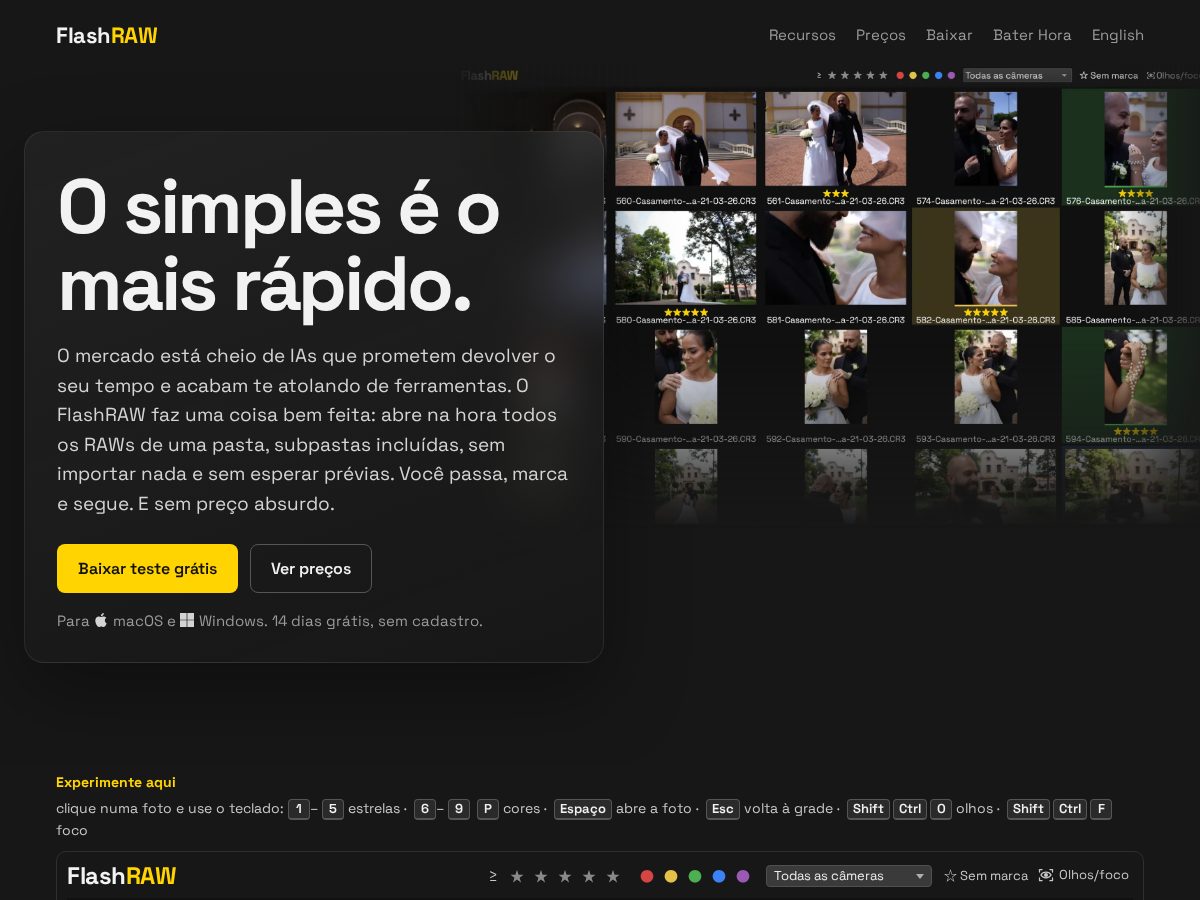The width and height of the screenshot is (1200, 900).
Task: Select thumbnail 574-Casamento in the hero preview
Action: point(986,139)
